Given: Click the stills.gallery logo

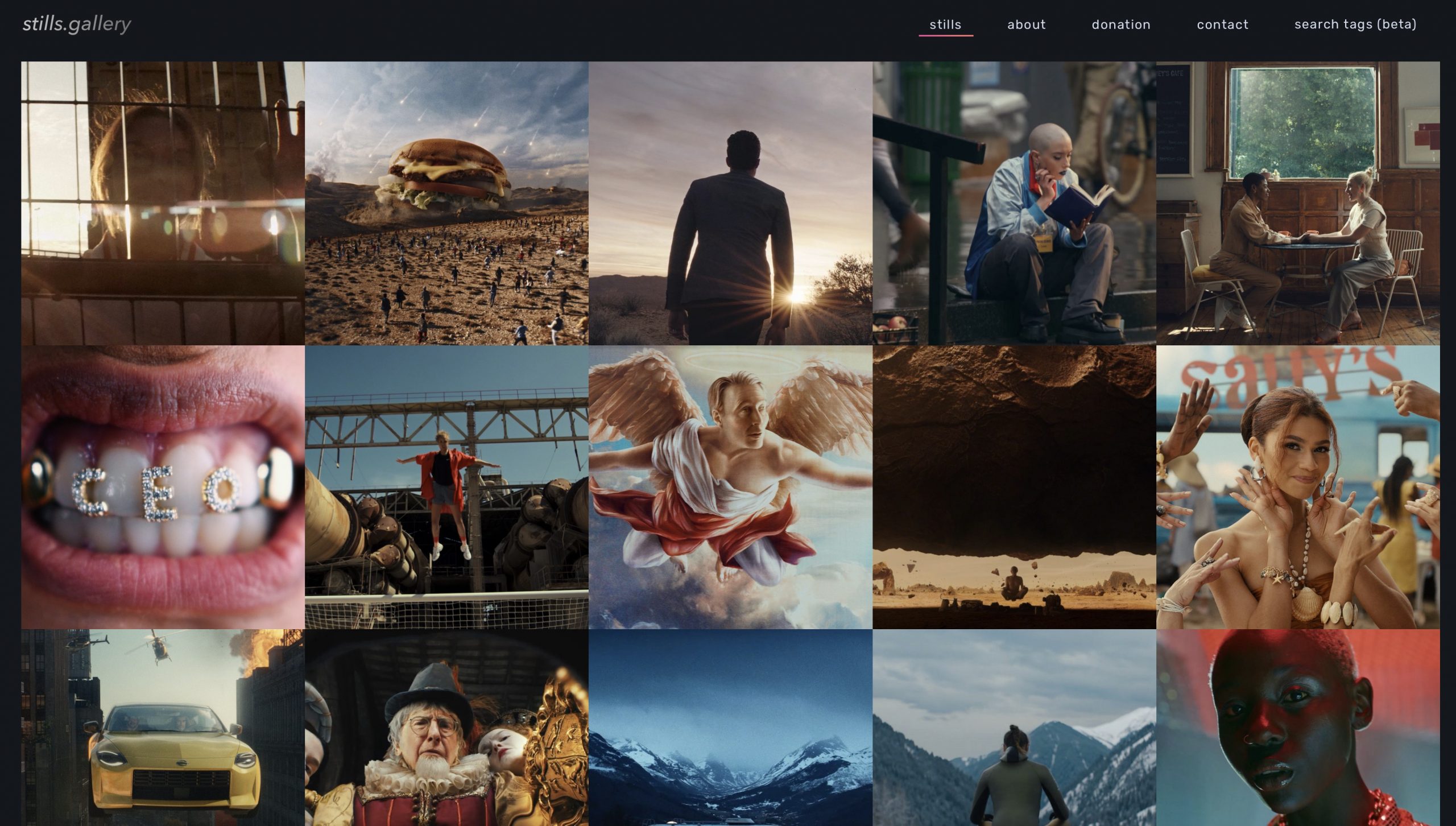Looking at the screenshot, I should click(77, 24).
